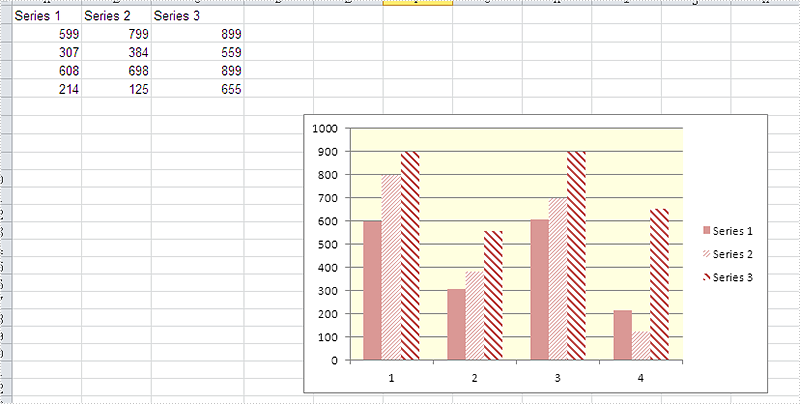Screen dimensions: 800x404
Task: Click the short Series 2 bar in category 4
Action: click(x=641, y=345)
